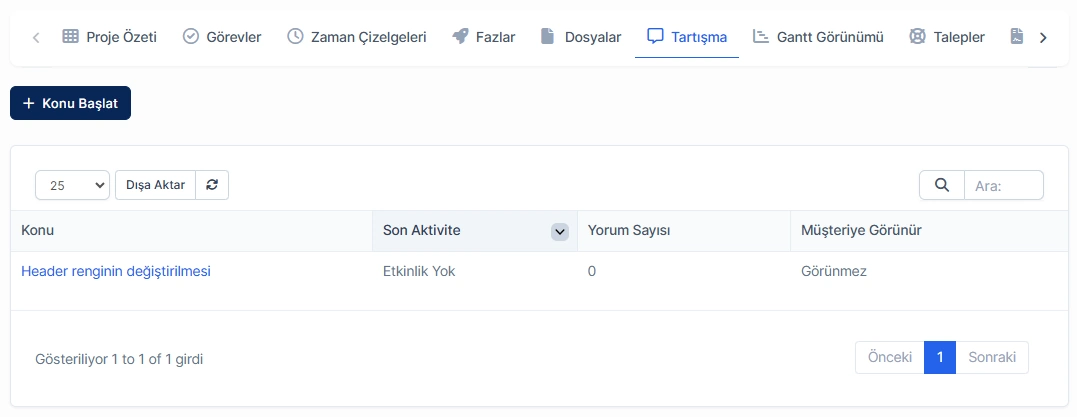
Task: Switch to Gantt Görünümü tab
Action: click(818, 37)
